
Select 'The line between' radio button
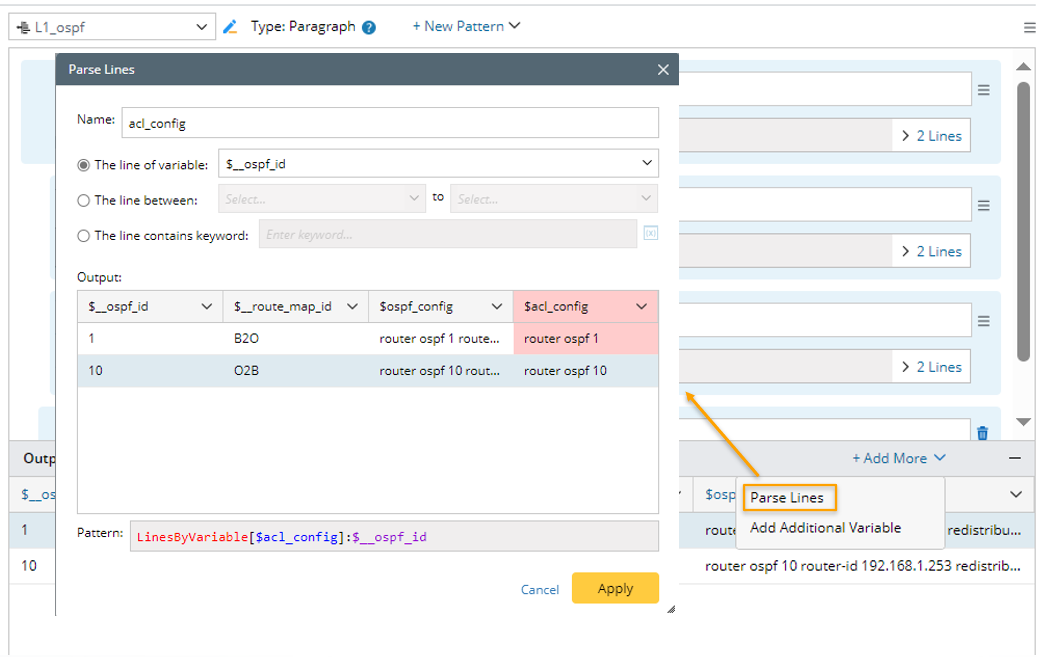[84, 200]
